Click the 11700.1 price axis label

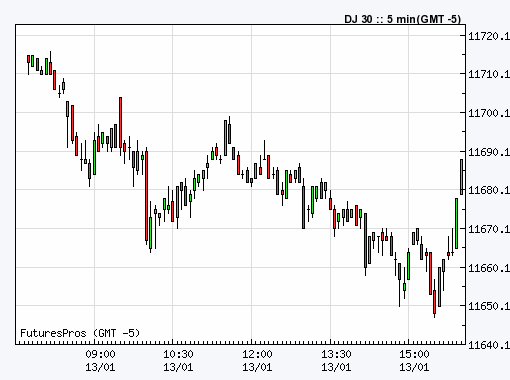click(x=489, y=113)
